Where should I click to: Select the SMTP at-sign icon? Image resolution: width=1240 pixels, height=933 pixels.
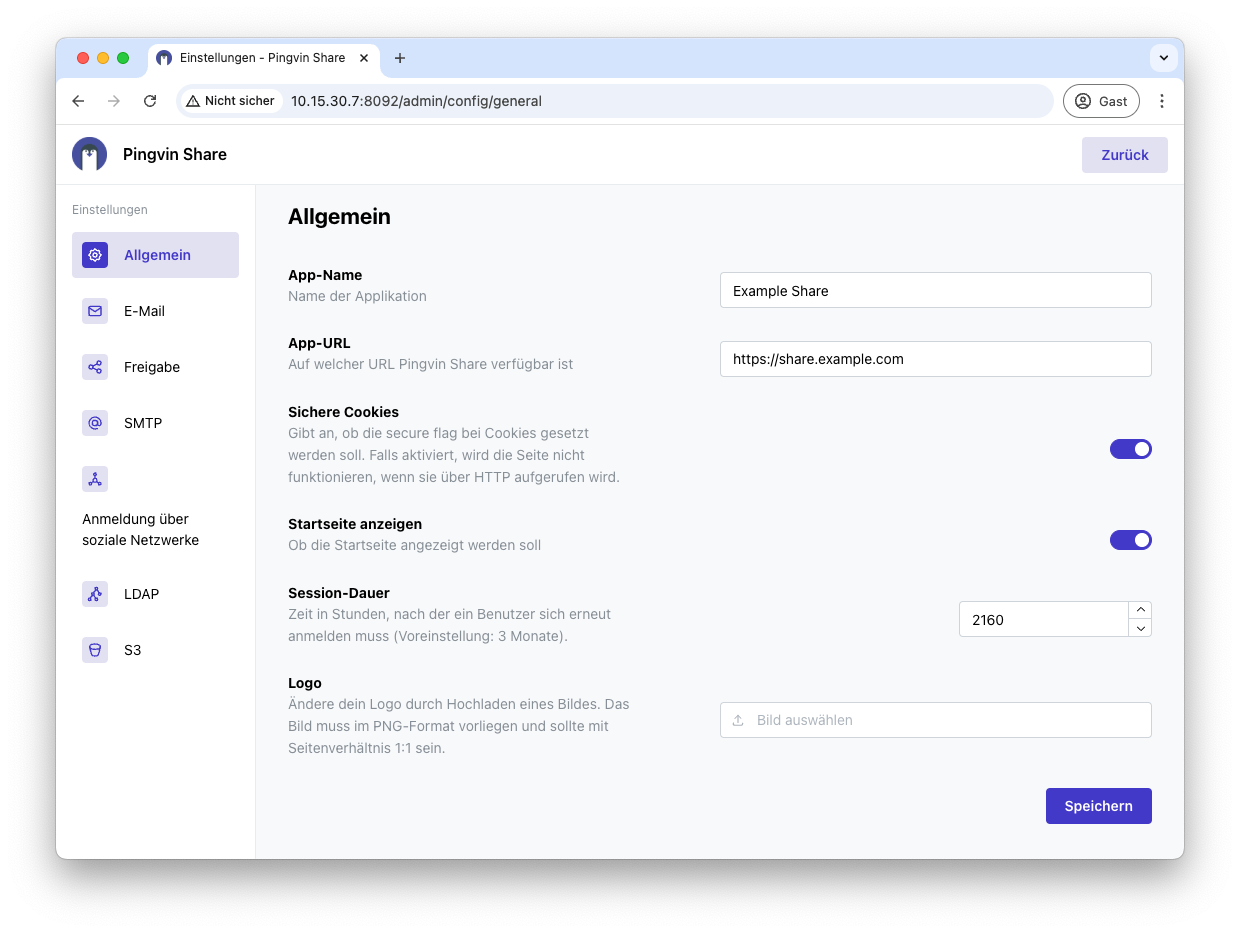coord(95,423)
